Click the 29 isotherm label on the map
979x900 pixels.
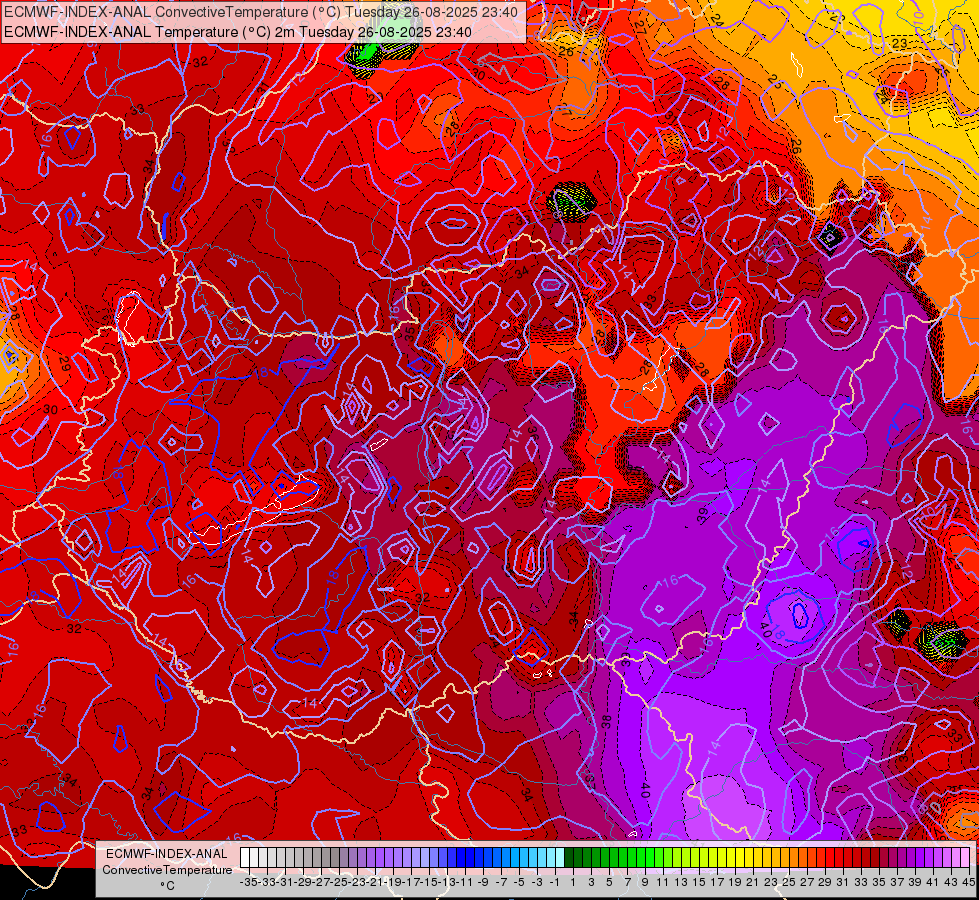point(64,363)
